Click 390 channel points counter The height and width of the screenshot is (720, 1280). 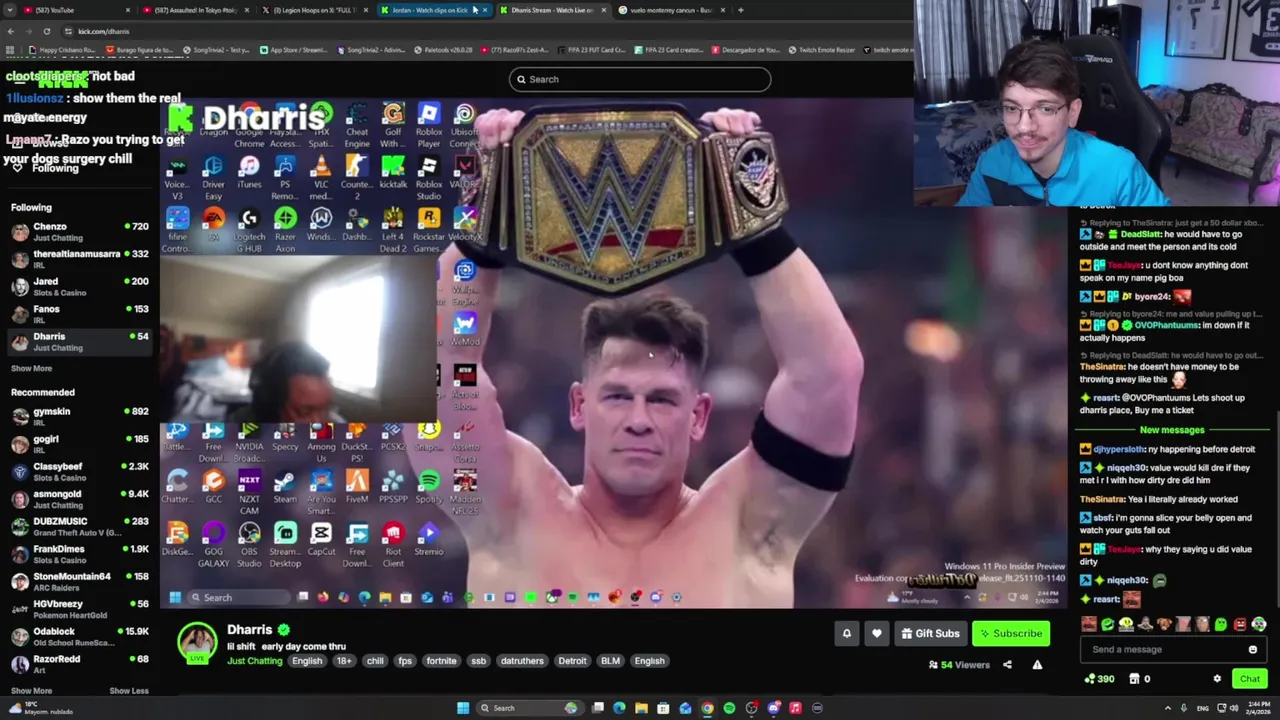(1099, 679)
